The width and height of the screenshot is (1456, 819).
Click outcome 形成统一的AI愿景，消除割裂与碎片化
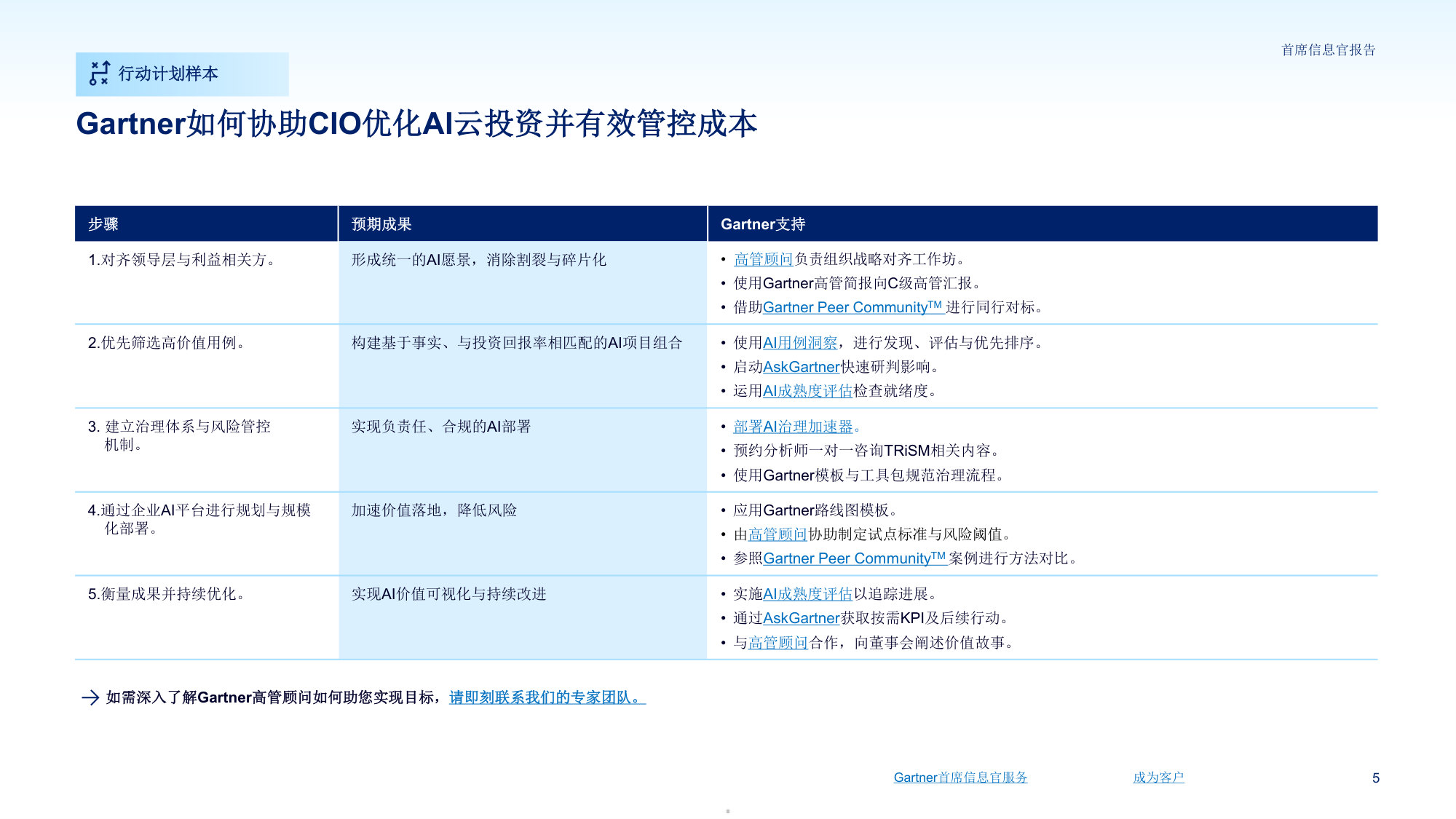point(478,260)
